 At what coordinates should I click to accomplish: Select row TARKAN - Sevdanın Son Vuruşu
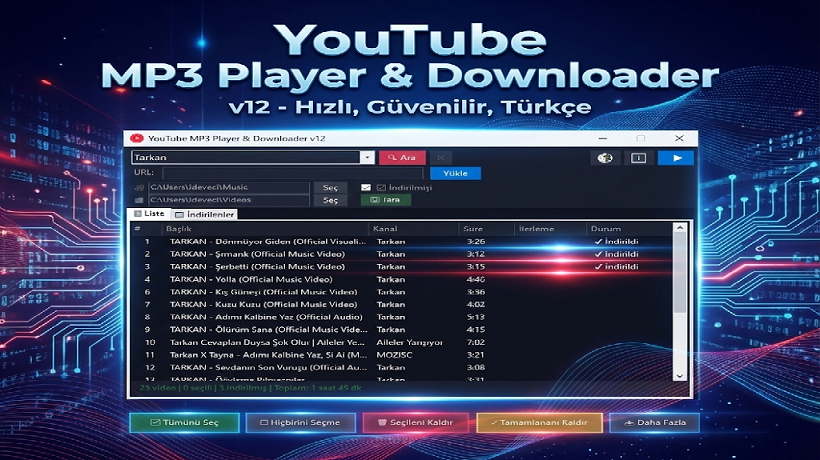pyautogui.click(x=402, y=367)
